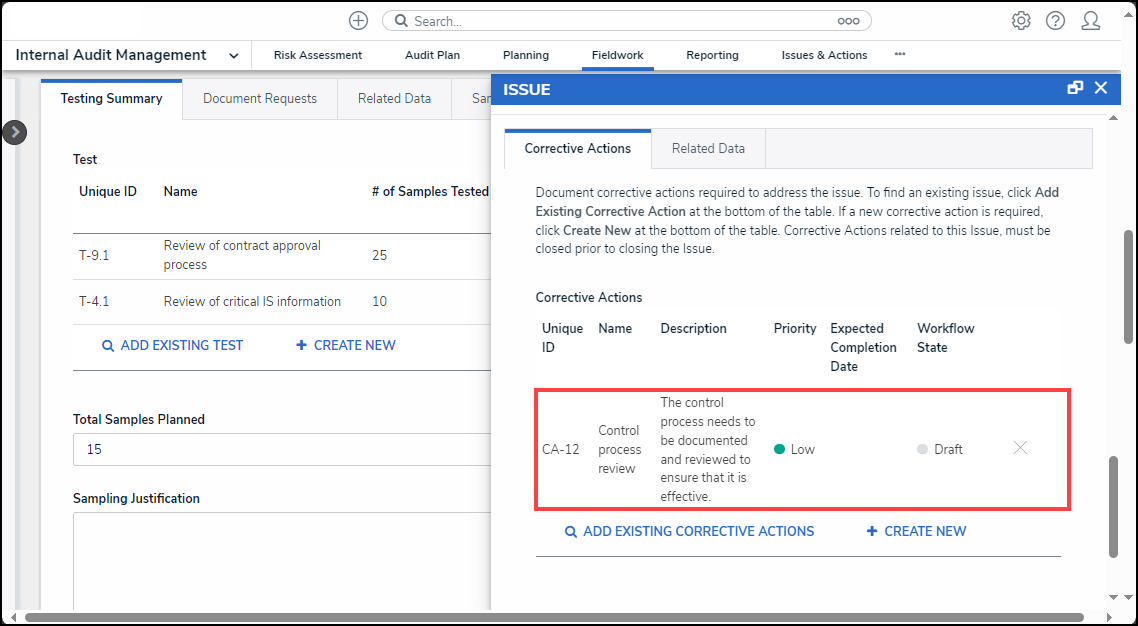Click the Total Samples Planned field
This screenshot has height=626, width=1138.
[x=280, y=450]
